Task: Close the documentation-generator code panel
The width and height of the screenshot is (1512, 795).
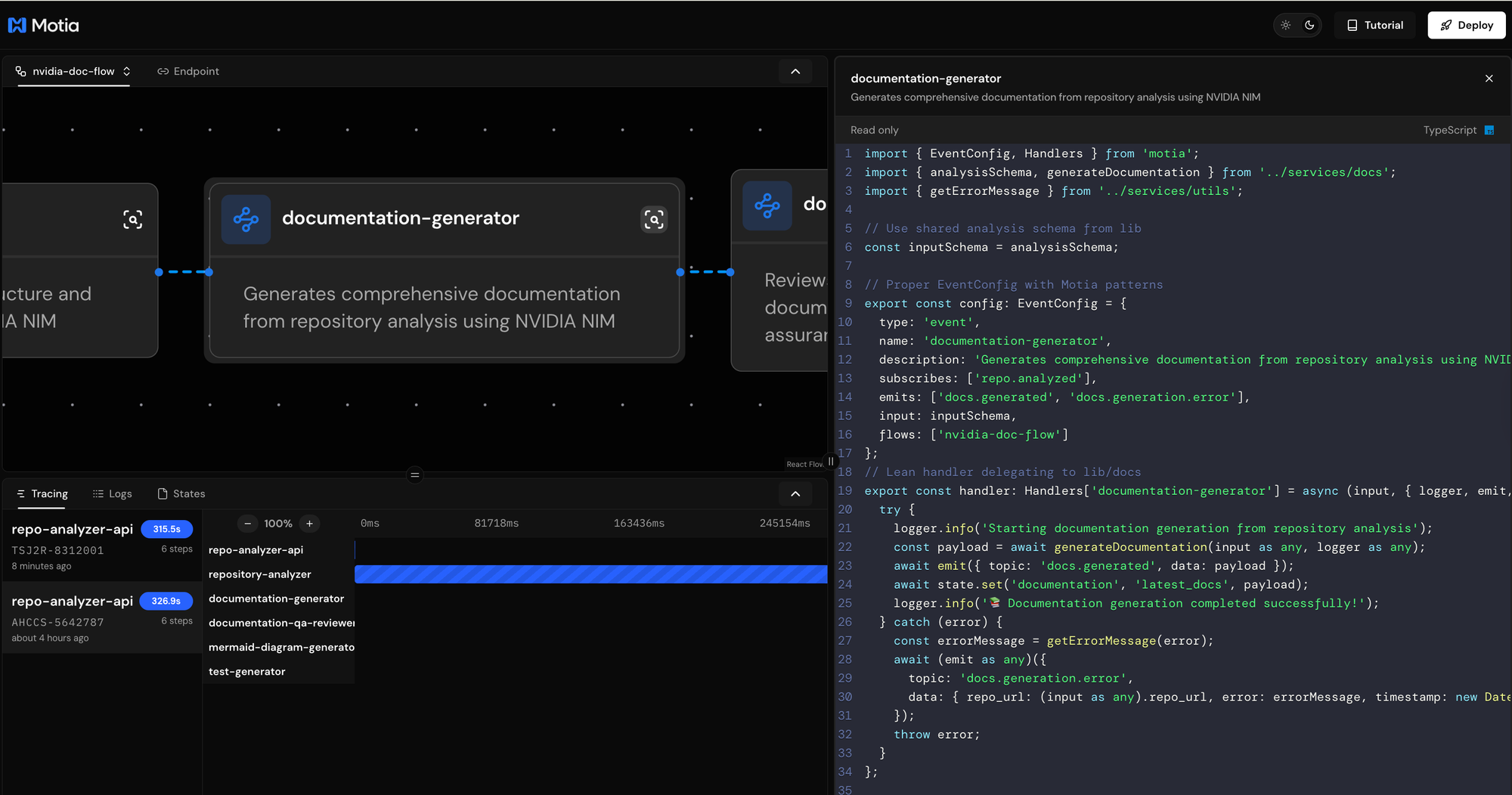Action: tap(1489, 79)
